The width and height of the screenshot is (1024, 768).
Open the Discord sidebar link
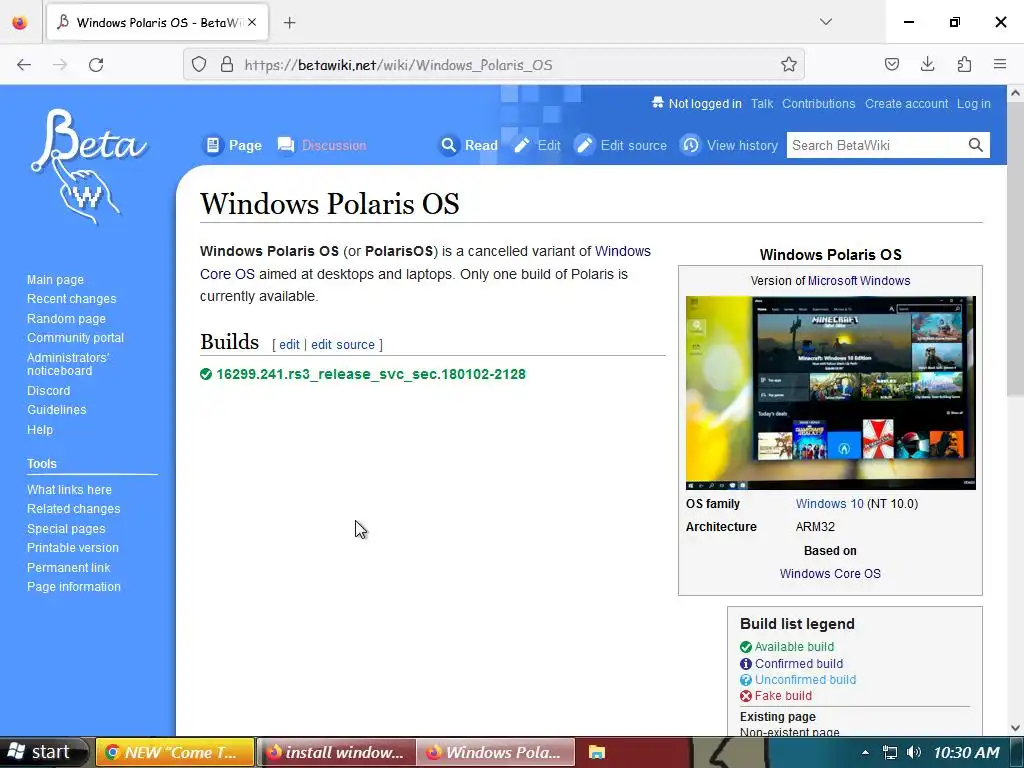48,391
